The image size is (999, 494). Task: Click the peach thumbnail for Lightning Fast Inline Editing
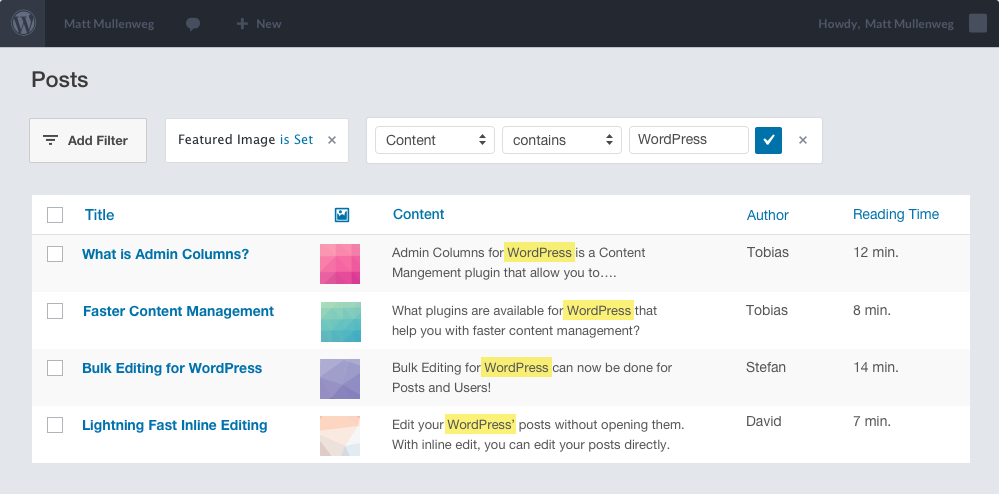click(340, 436)
